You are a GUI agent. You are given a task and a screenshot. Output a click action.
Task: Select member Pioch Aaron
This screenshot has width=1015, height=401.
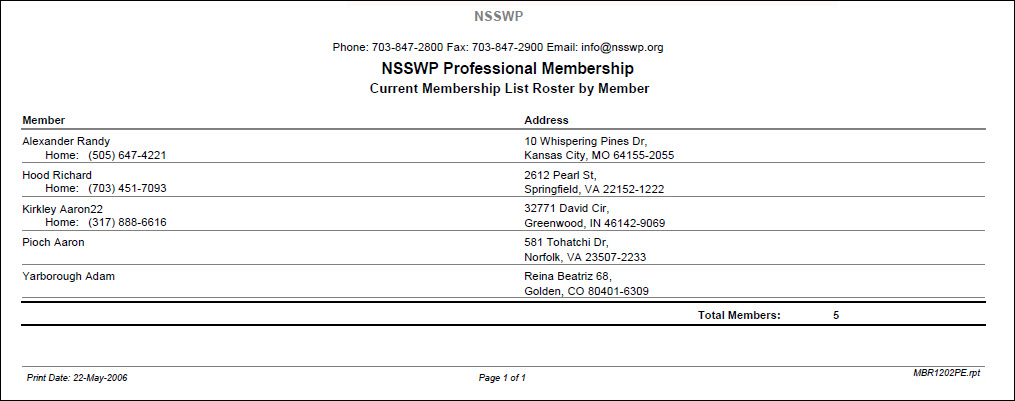click(53, 242)
